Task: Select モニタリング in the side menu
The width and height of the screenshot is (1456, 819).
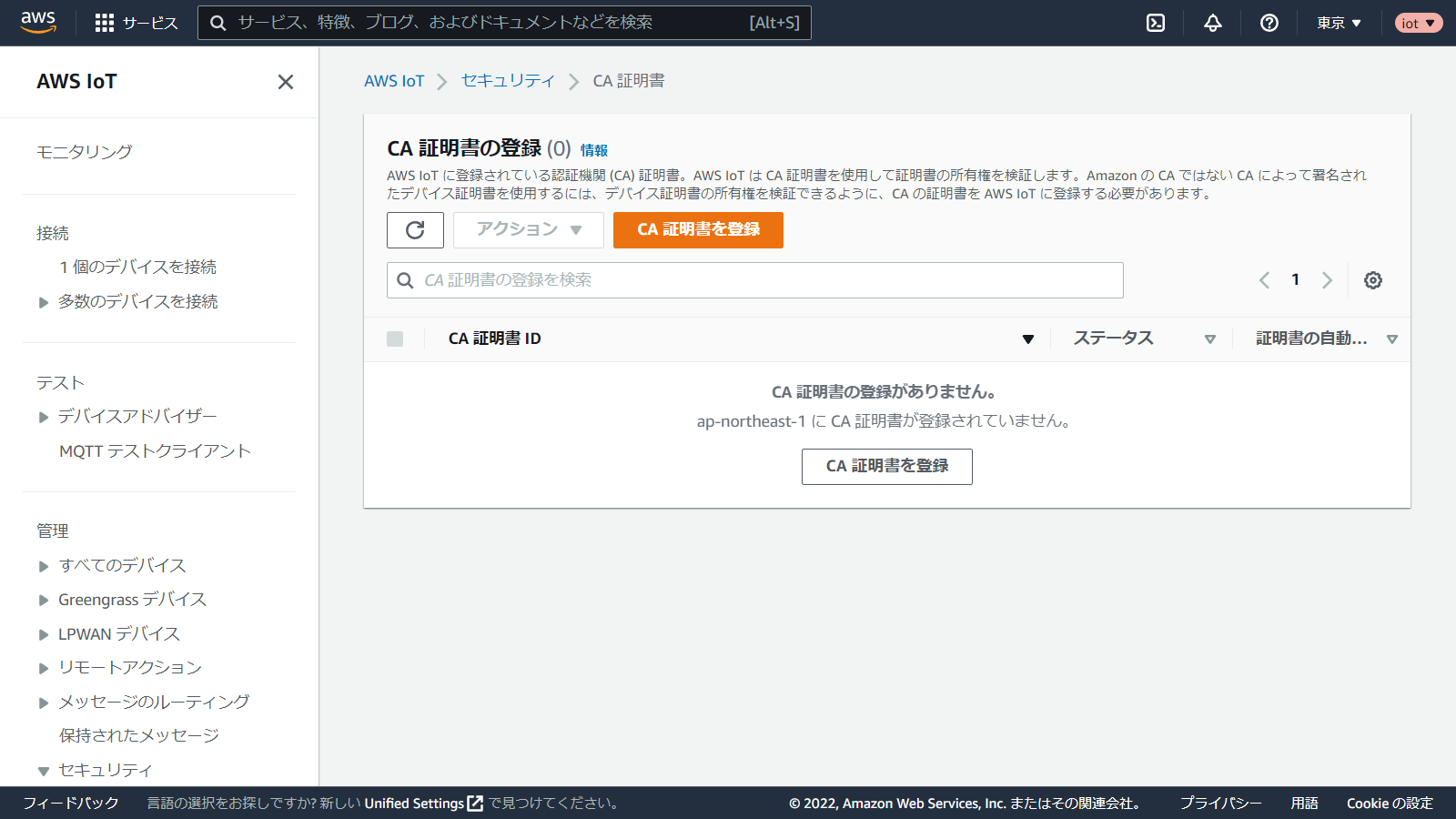Action: pos(84,152)
